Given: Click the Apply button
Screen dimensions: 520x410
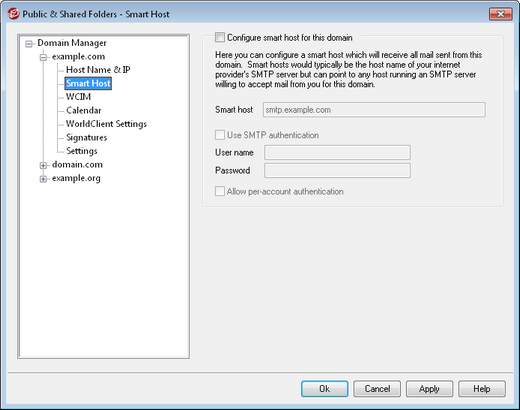Looking at the screenshot, I should coord(429,389).
